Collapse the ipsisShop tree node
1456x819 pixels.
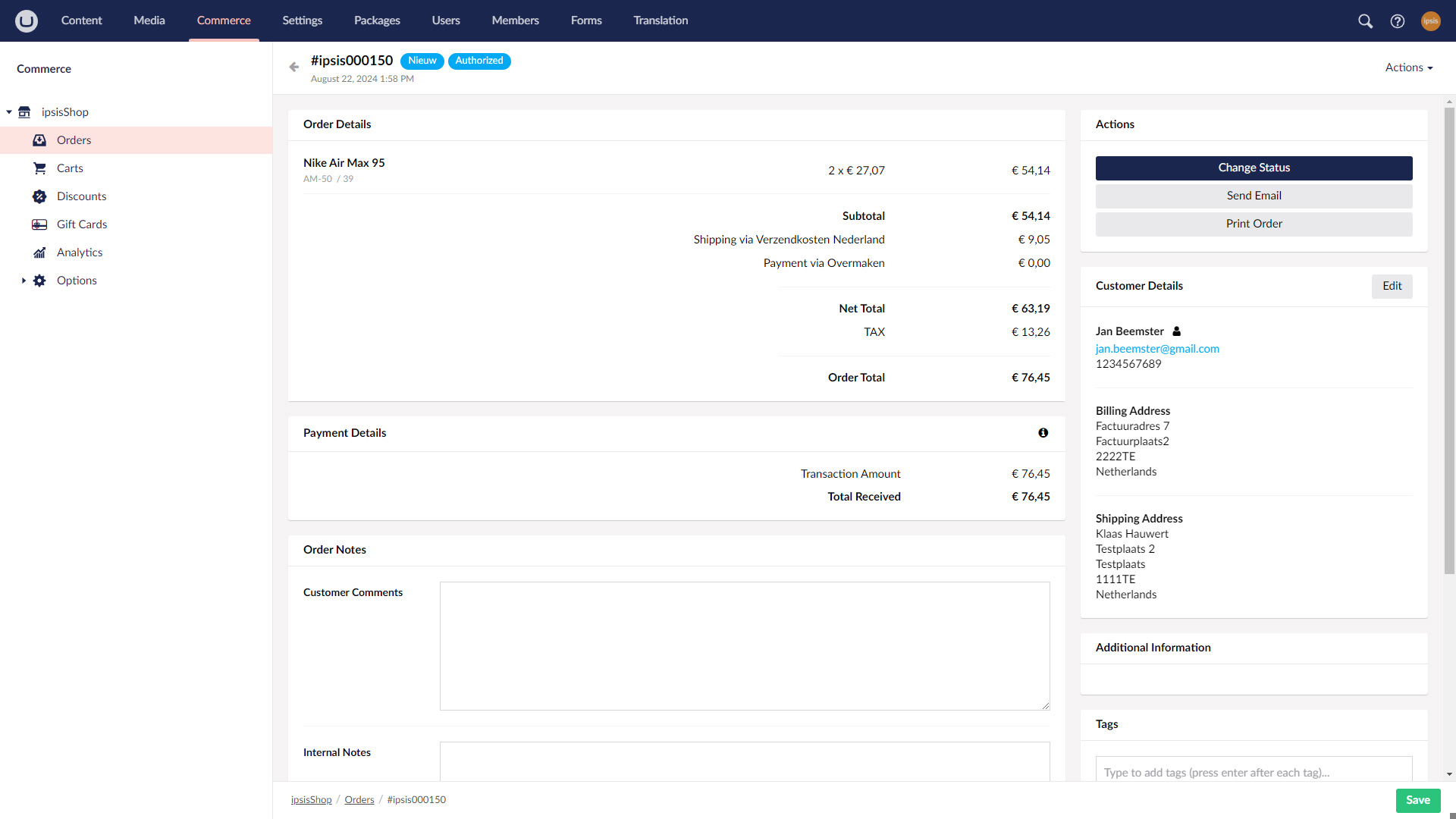9,111
